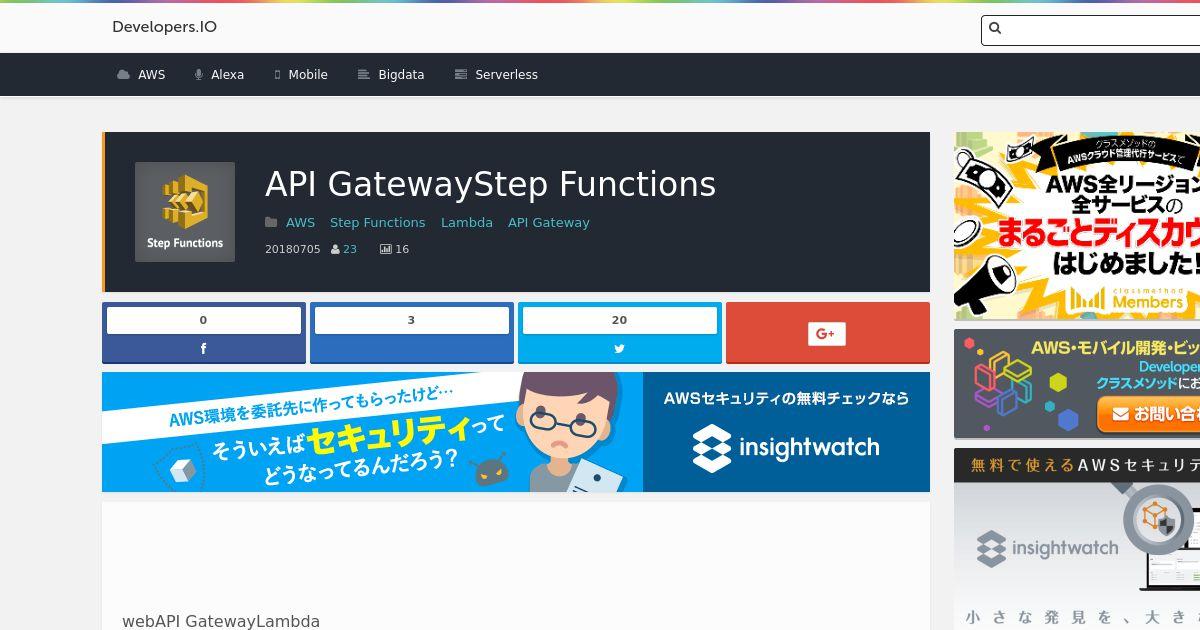Click the Twitter count box showing 20

click(x=620, y=320)
